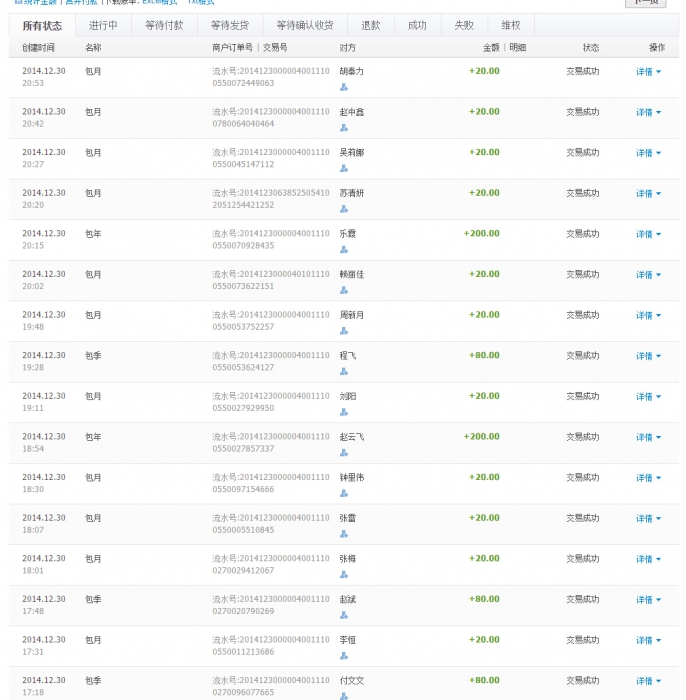Open the 退款 tab
Image resolution: width=686 pixels, height=700 pixels.
(370, 26)
